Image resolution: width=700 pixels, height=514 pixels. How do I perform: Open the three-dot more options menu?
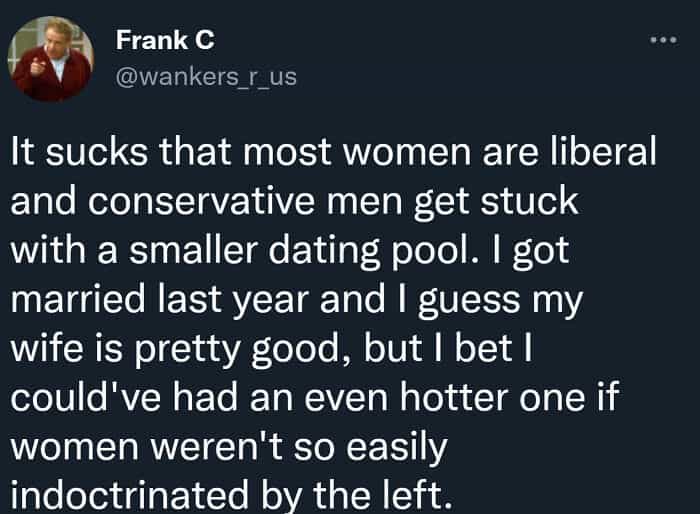tap(662, 41)
